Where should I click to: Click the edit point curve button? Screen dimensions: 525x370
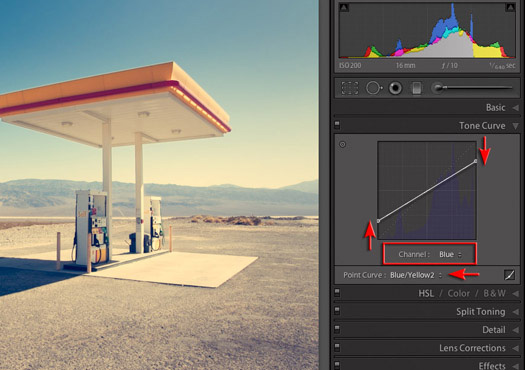(509, 275)
